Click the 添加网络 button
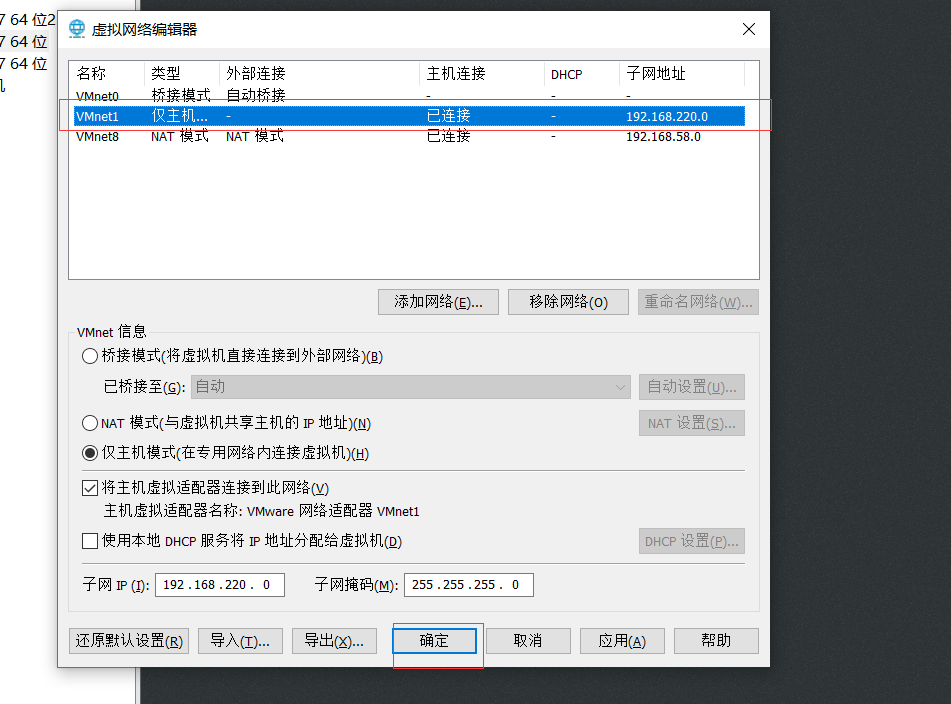The width and height of the screenshot is (951, 704). (x=438, y=302)
